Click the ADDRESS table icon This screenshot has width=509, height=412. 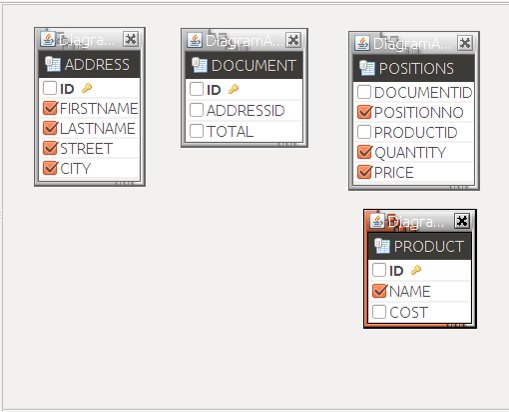coord(53,64)
